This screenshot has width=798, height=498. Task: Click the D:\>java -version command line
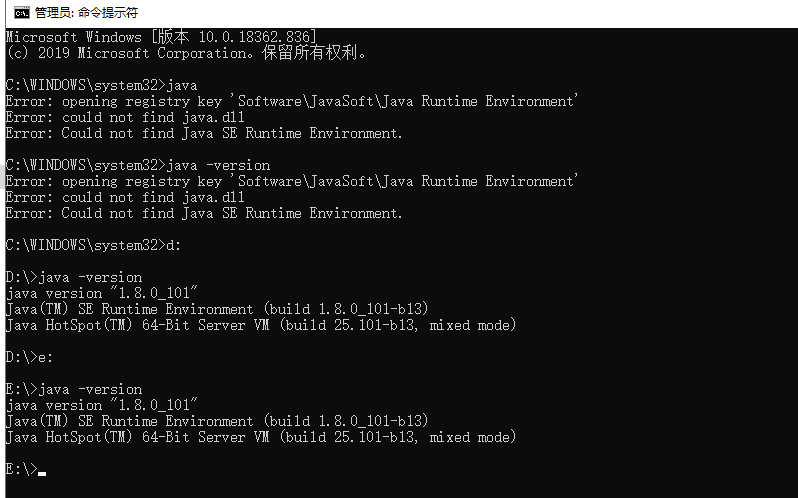pos(74,277)
